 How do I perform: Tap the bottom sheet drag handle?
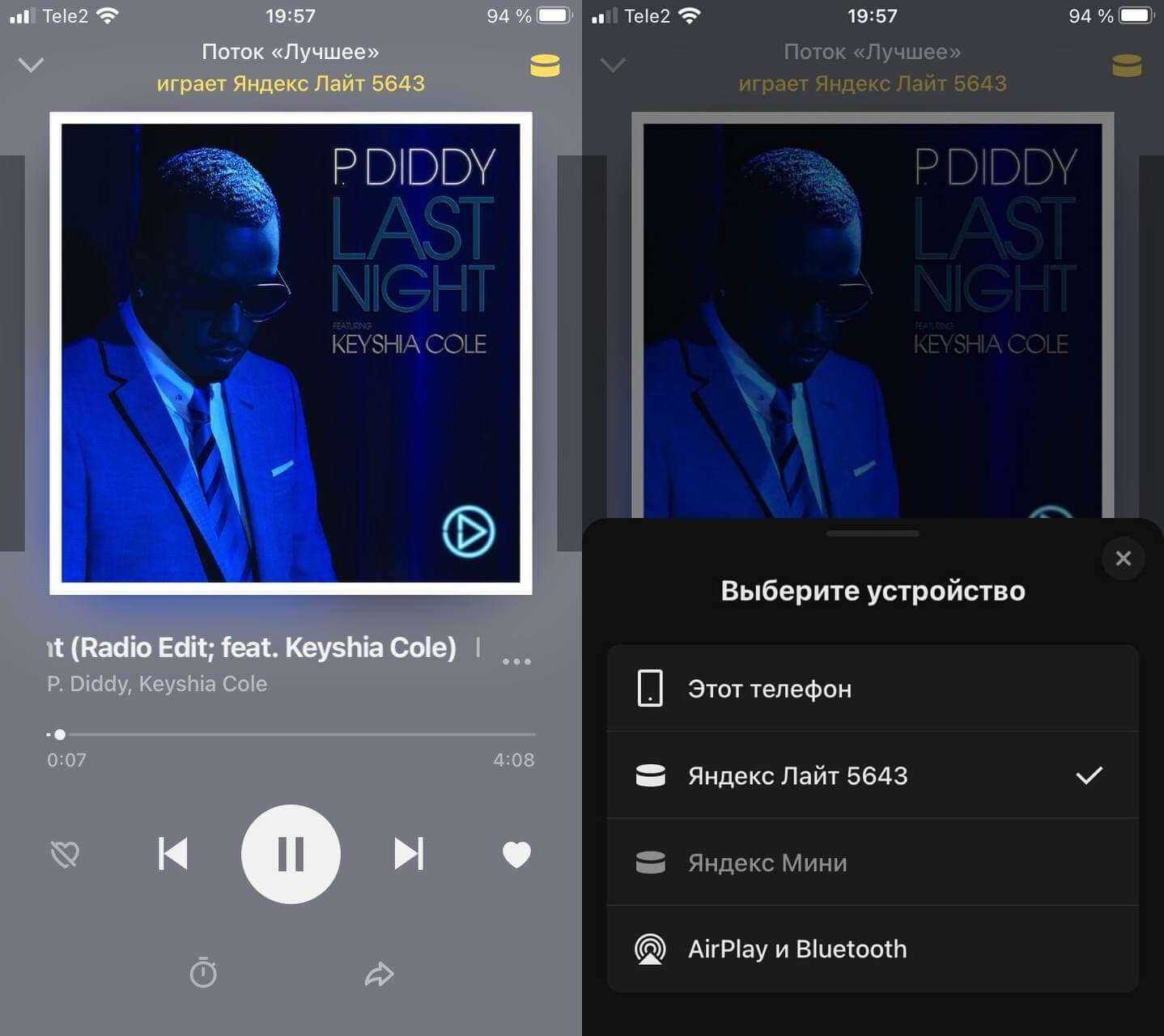click(873, 533)
